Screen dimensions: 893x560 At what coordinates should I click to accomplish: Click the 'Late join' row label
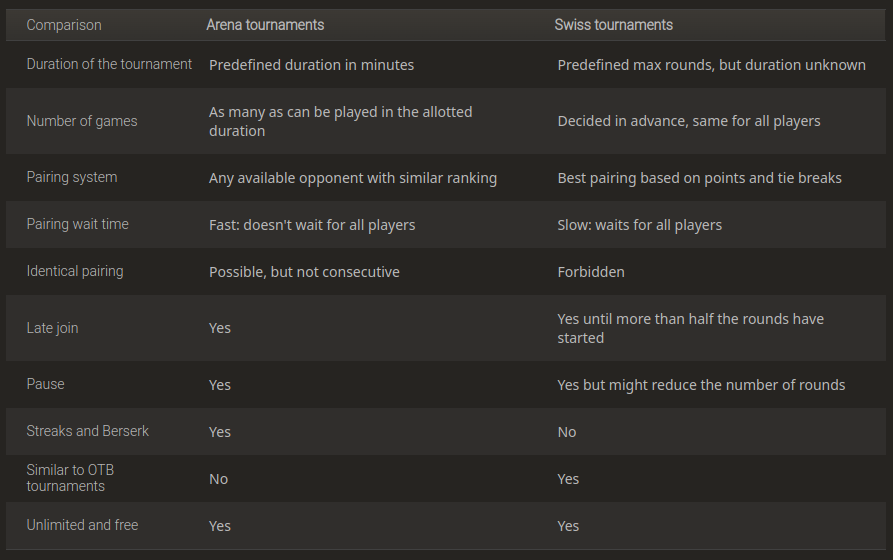coord(52,328)
